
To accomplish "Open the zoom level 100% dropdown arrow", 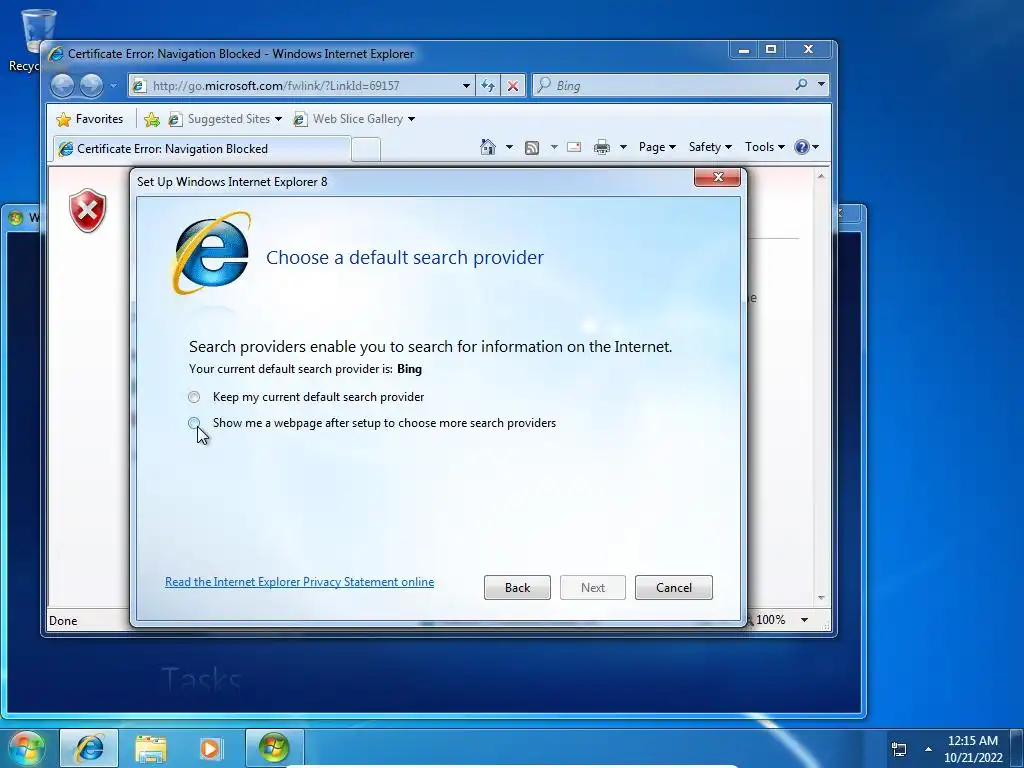I will click(805, 620).
